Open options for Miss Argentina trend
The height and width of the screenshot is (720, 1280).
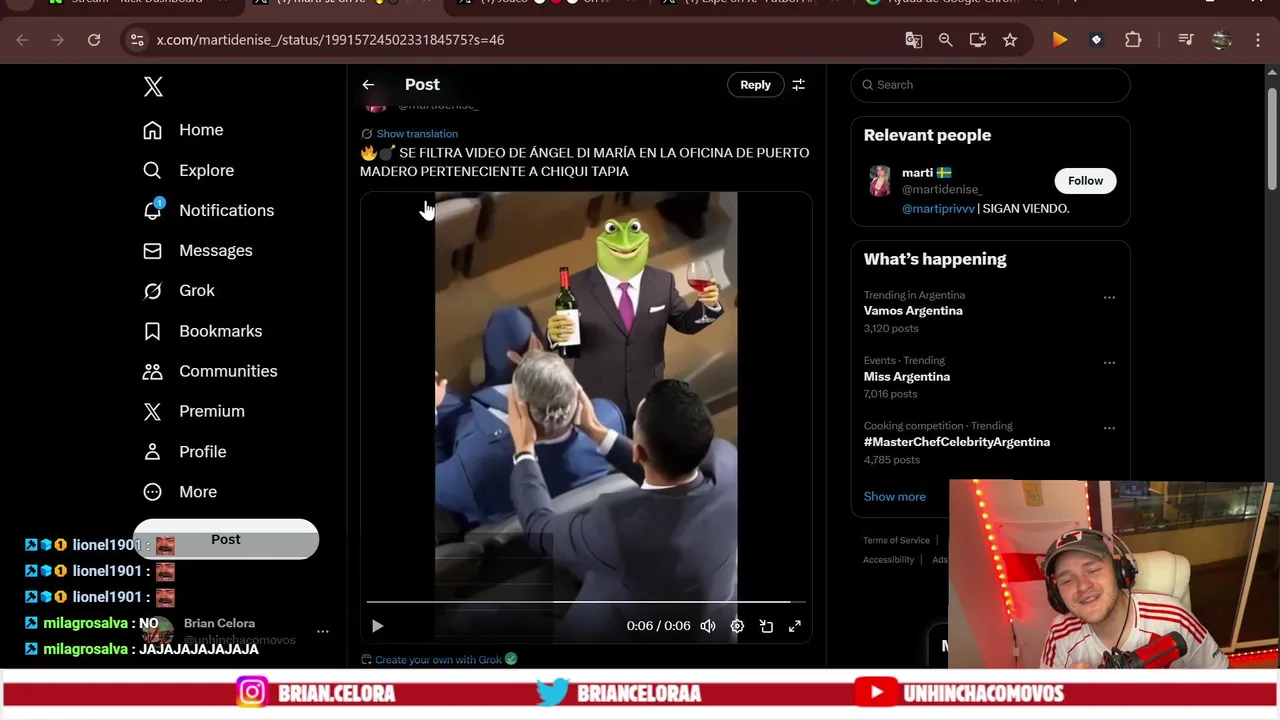coord(1109,363)
